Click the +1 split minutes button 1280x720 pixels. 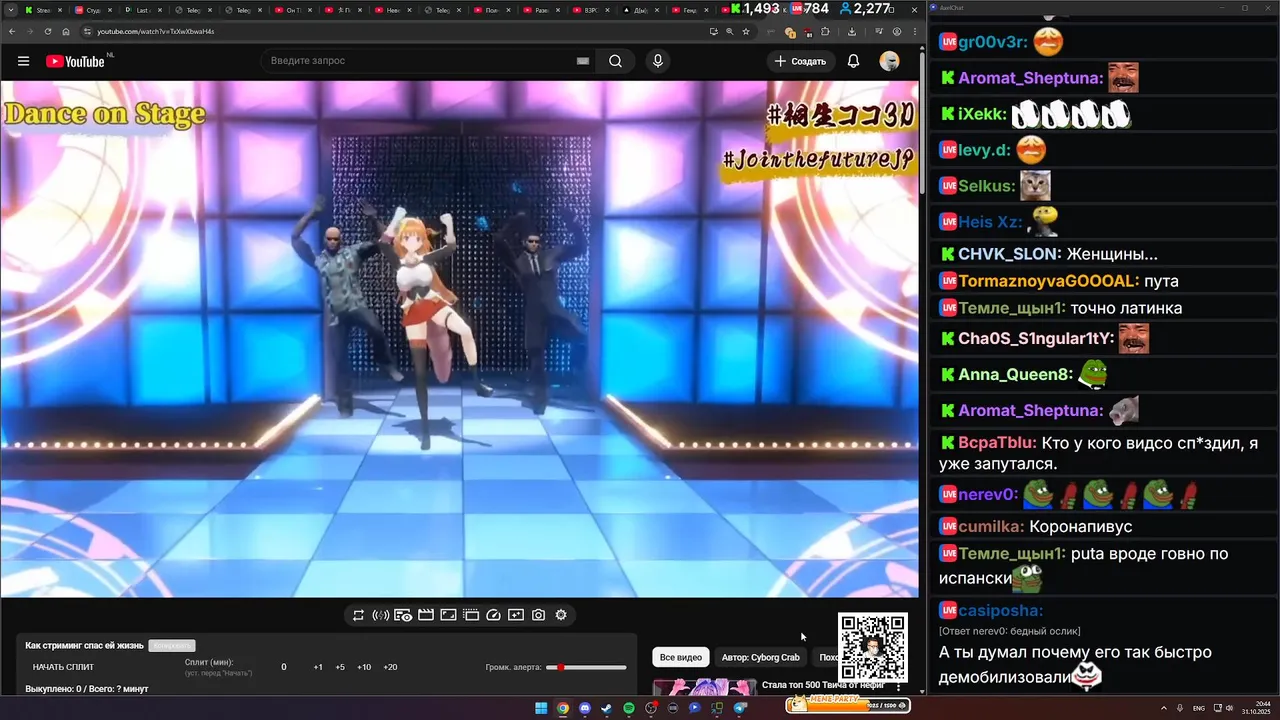(318, 667)
